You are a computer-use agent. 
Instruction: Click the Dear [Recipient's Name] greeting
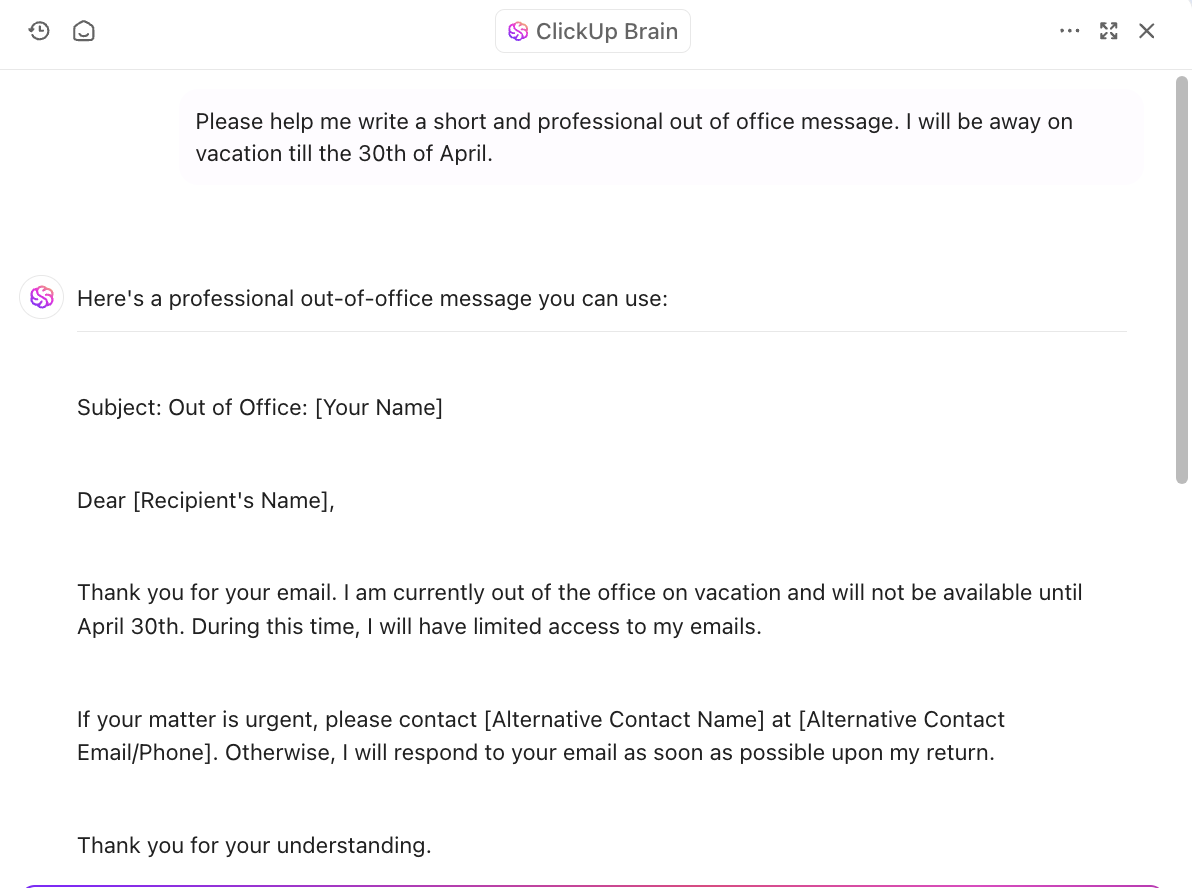pyautogui.click(x=205, y=500)
